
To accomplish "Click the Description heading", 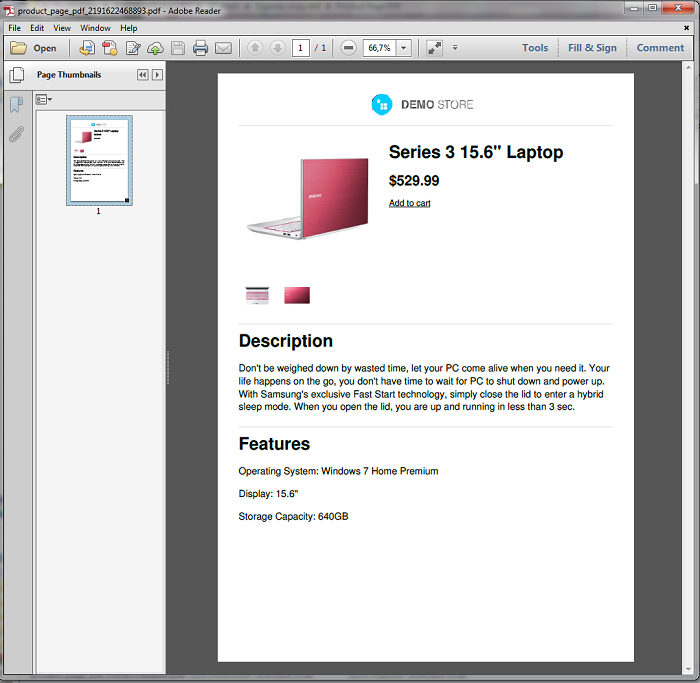I will click(286, 341).
